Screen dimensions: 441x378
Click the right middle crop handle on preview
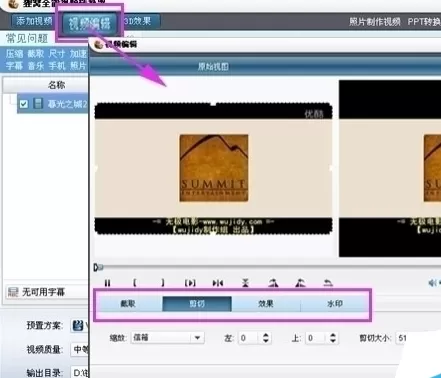coord(331,168)
